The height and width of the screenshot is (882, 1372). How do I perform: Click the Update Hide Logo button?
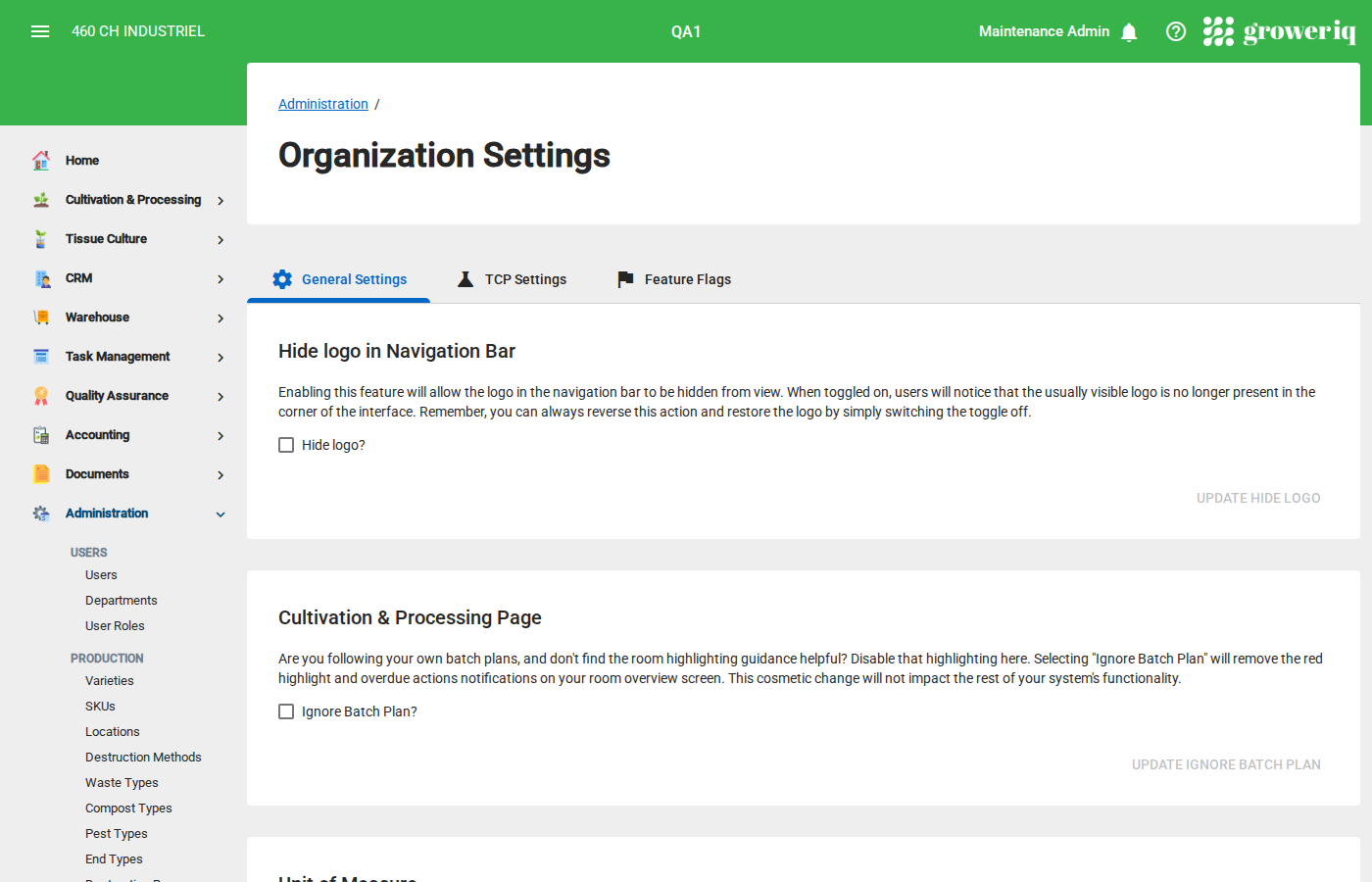coord(1258,497)
